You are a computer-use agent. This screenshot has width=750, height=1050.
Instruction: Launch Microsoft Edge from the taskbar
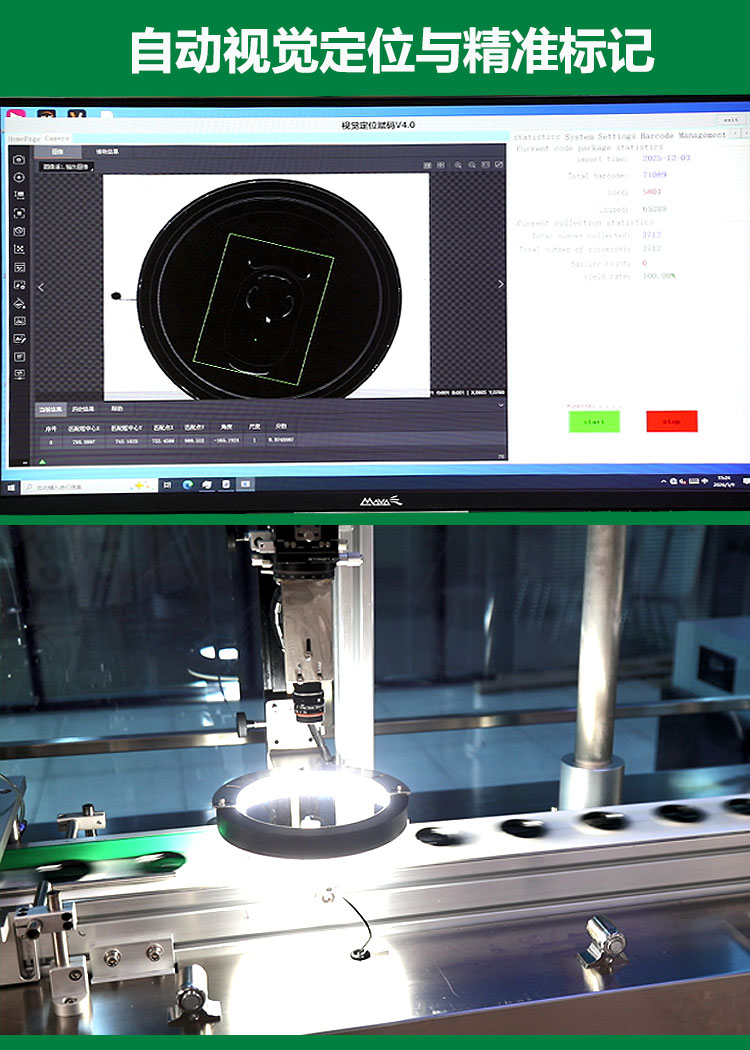[x=188, y=485]
